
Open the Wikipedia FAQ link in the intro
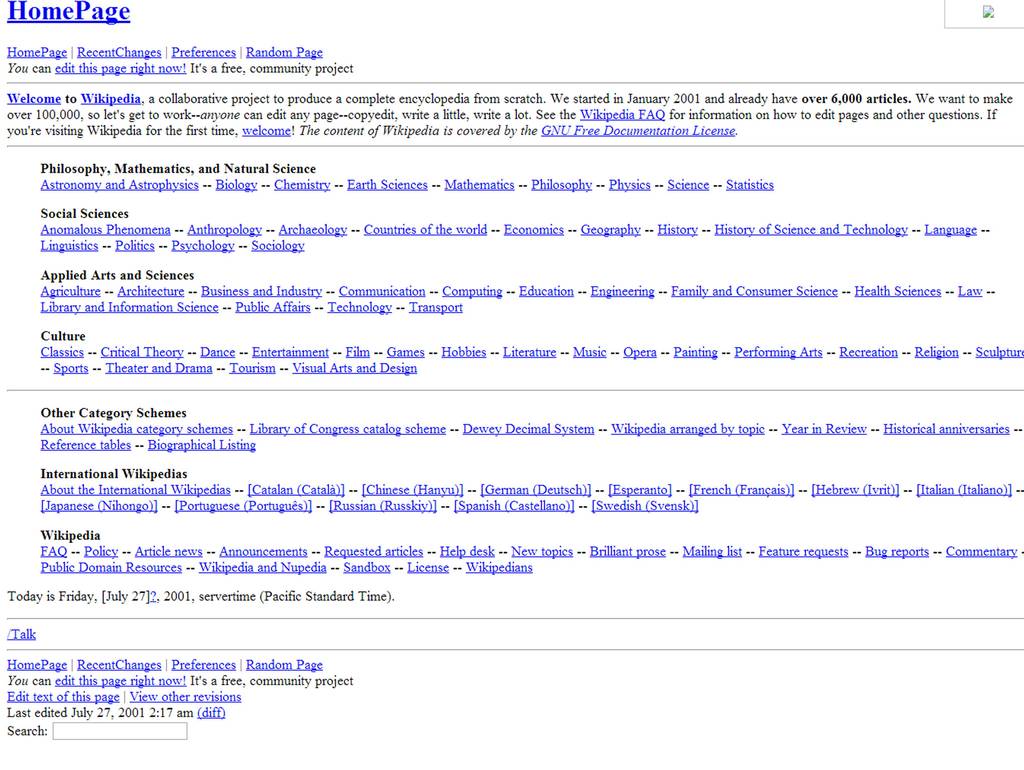point(623,115)
